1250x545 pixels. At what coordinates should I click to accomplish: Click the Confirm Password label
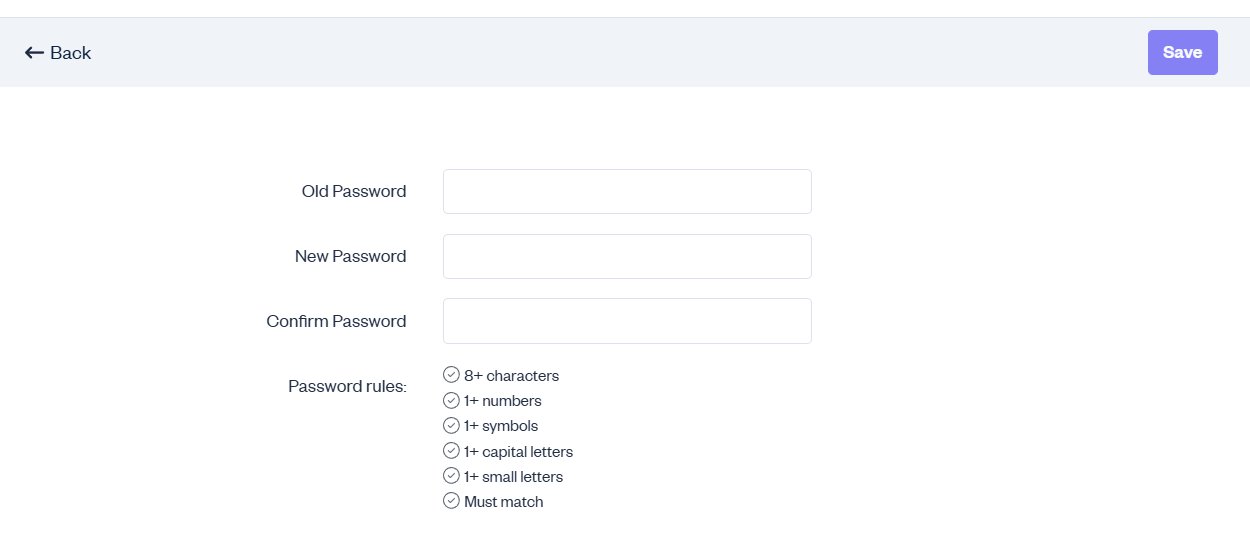[x=336, y=321]
